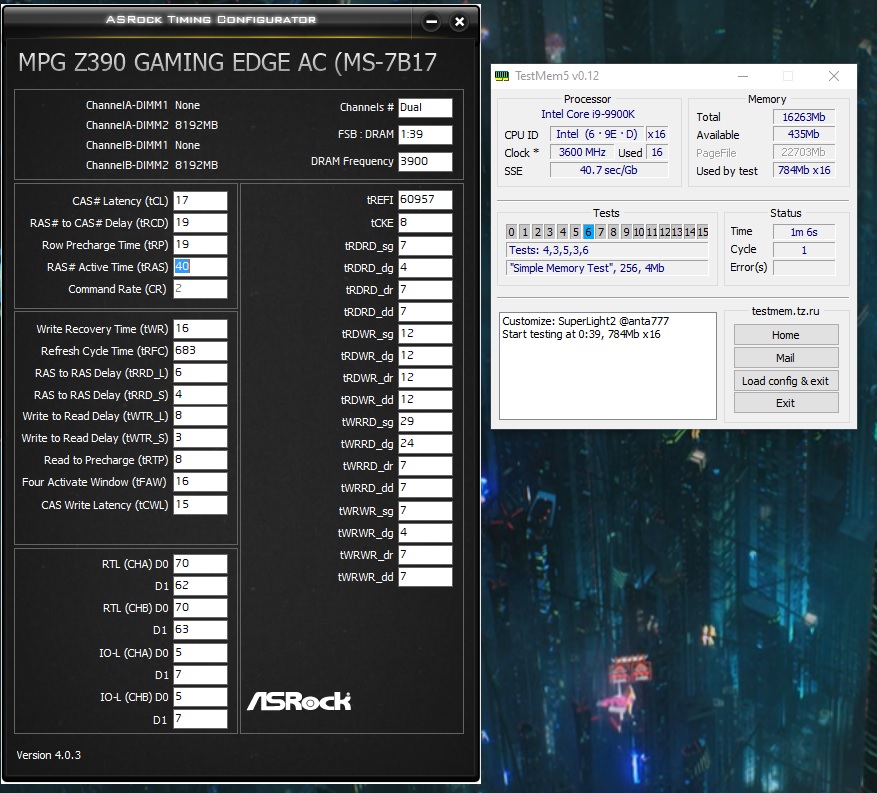This screenshot has width=877, height=793.
Task: Click the tRDWR_sg value field
Action: 425,334
